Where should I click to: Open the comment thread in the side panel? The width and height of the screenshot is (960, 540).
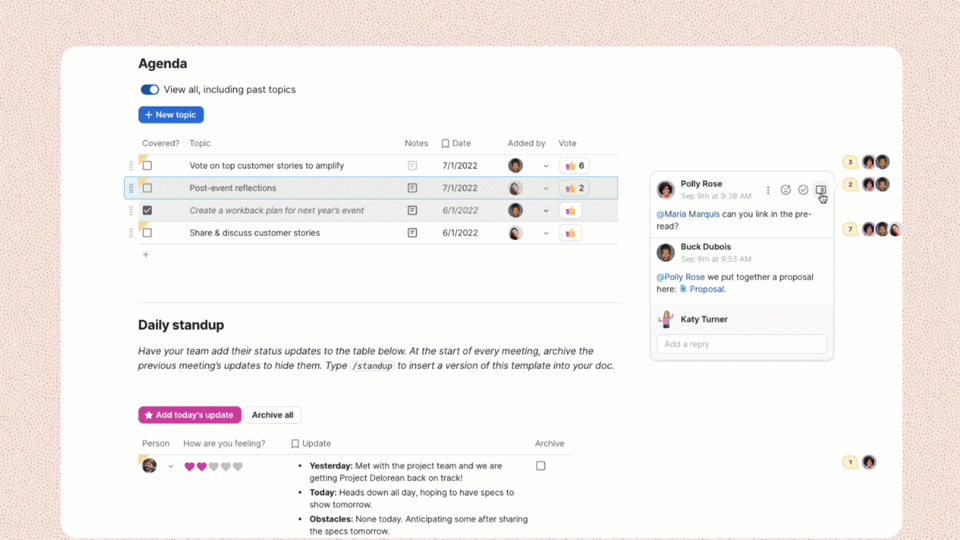click(x=820, y=190)
